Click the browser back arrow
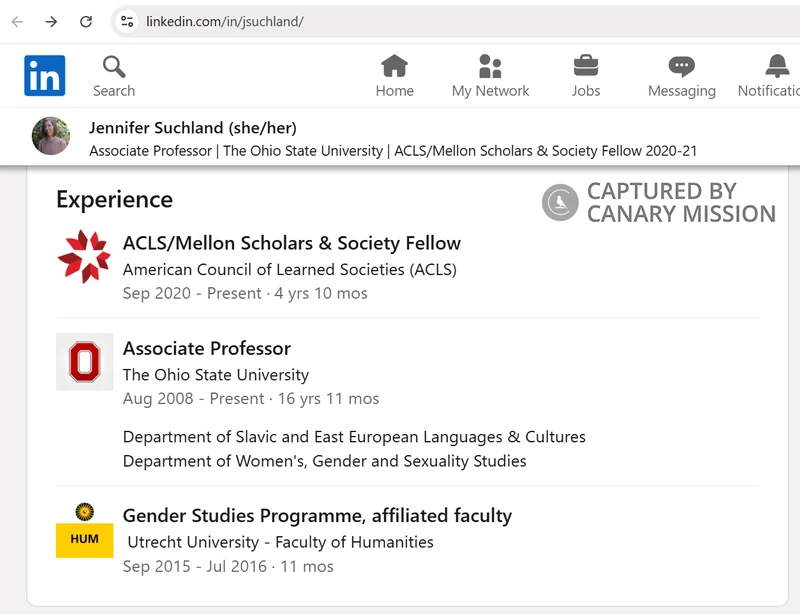This screenshot has height=614, width=800. click(17, 21)
